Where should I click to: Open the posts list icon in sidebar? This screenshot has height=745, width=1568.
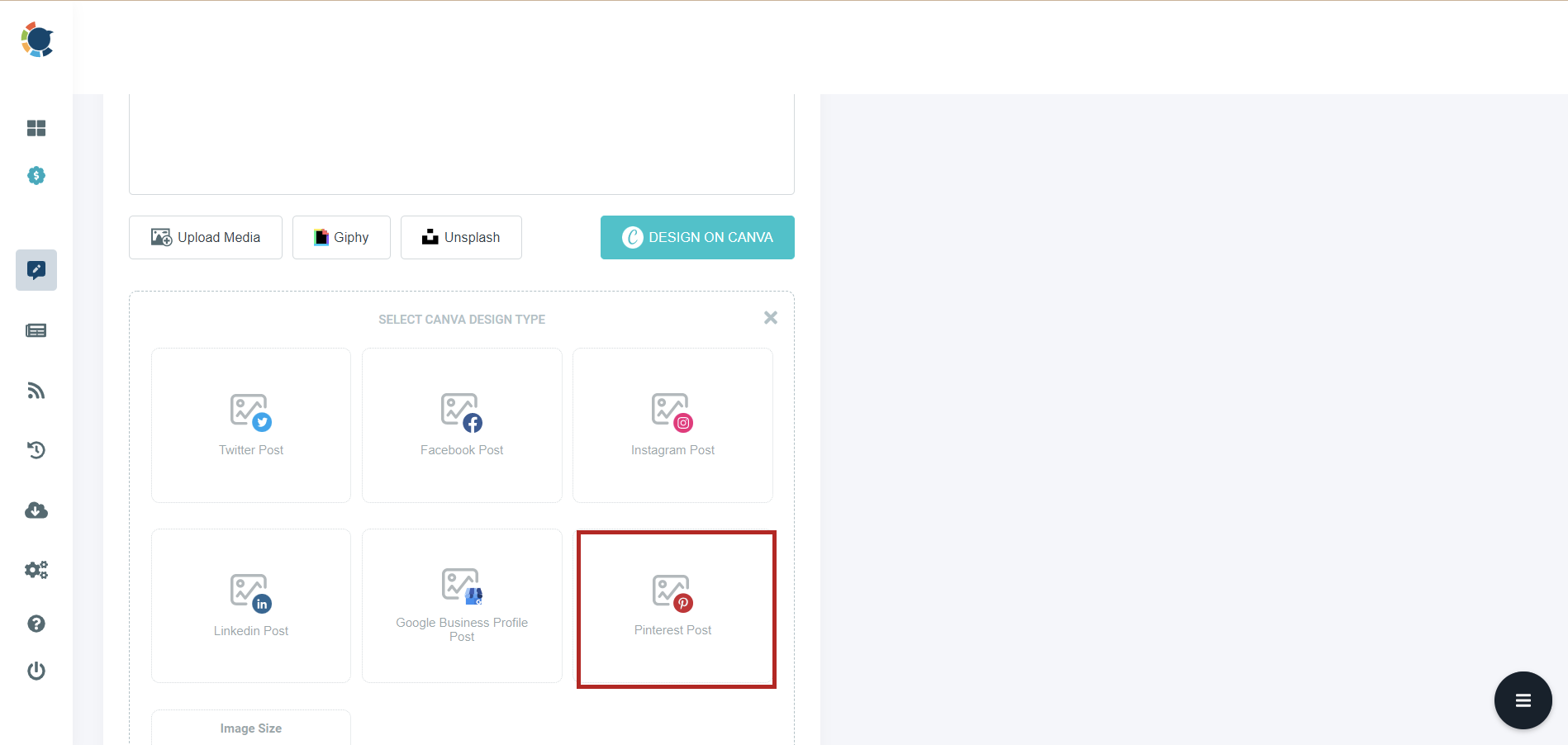pyautogui.click(x=36, y=330)
